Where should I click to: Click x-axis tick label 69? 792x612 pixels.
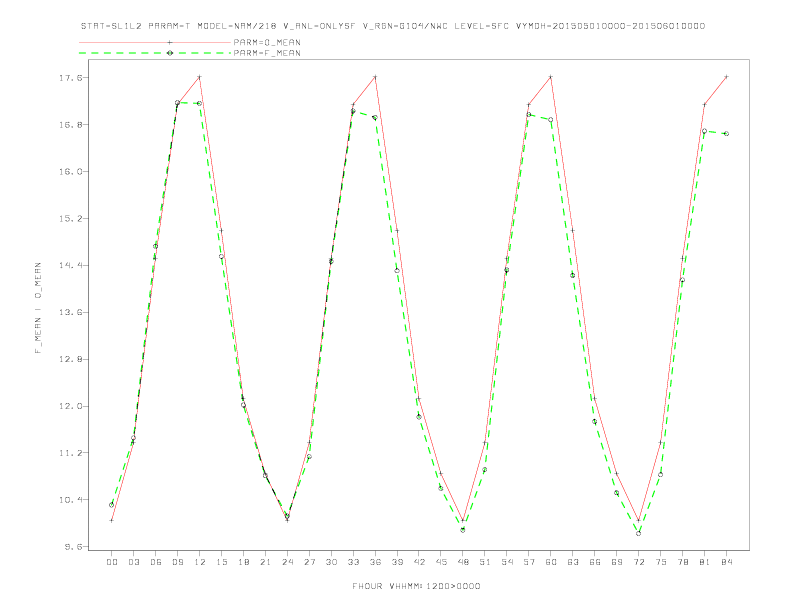point(617,562)
